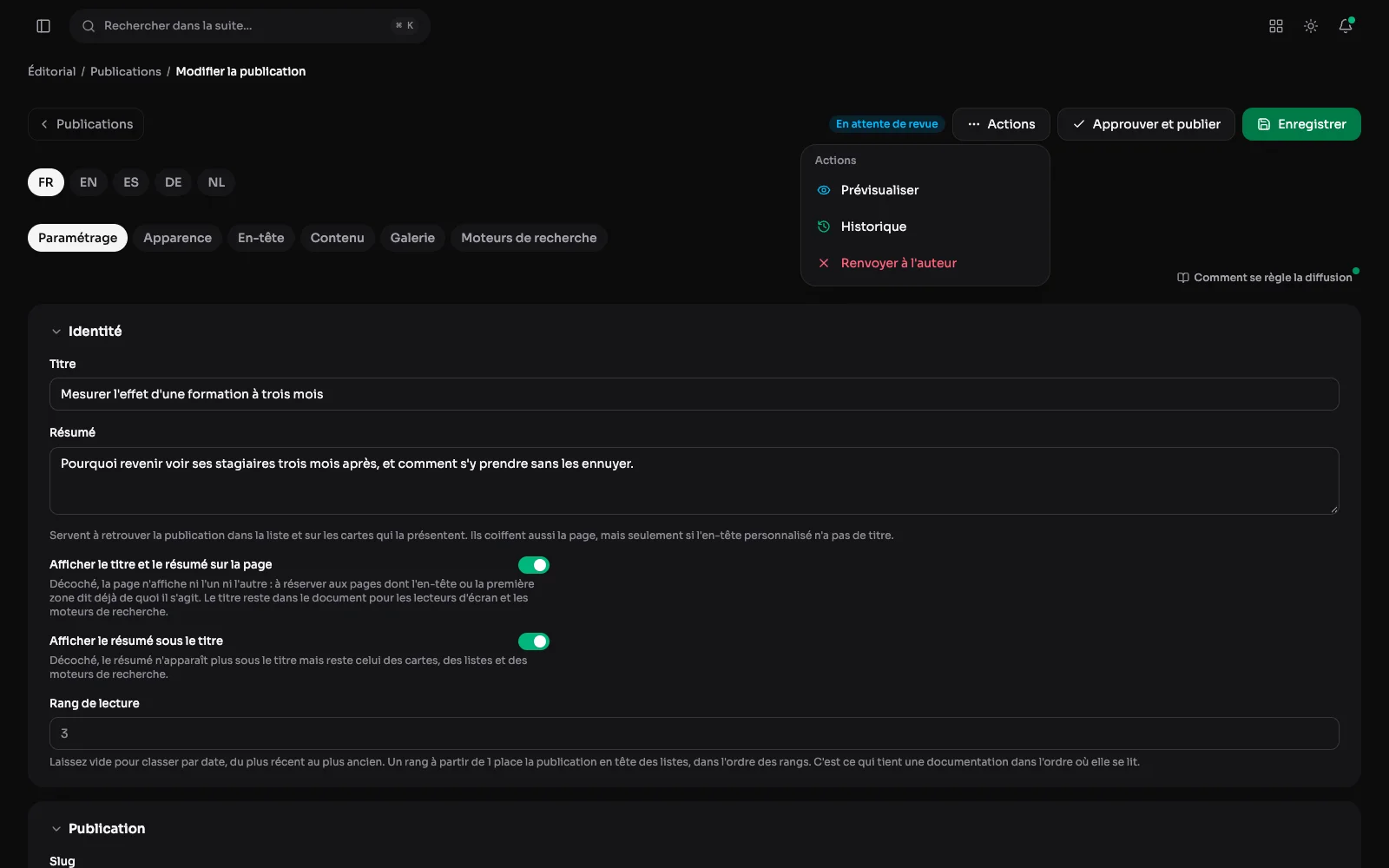Viewport: 1389px width, 868px height.
Task: Click the Rang de lecture field
Action: tap(694, 733)
